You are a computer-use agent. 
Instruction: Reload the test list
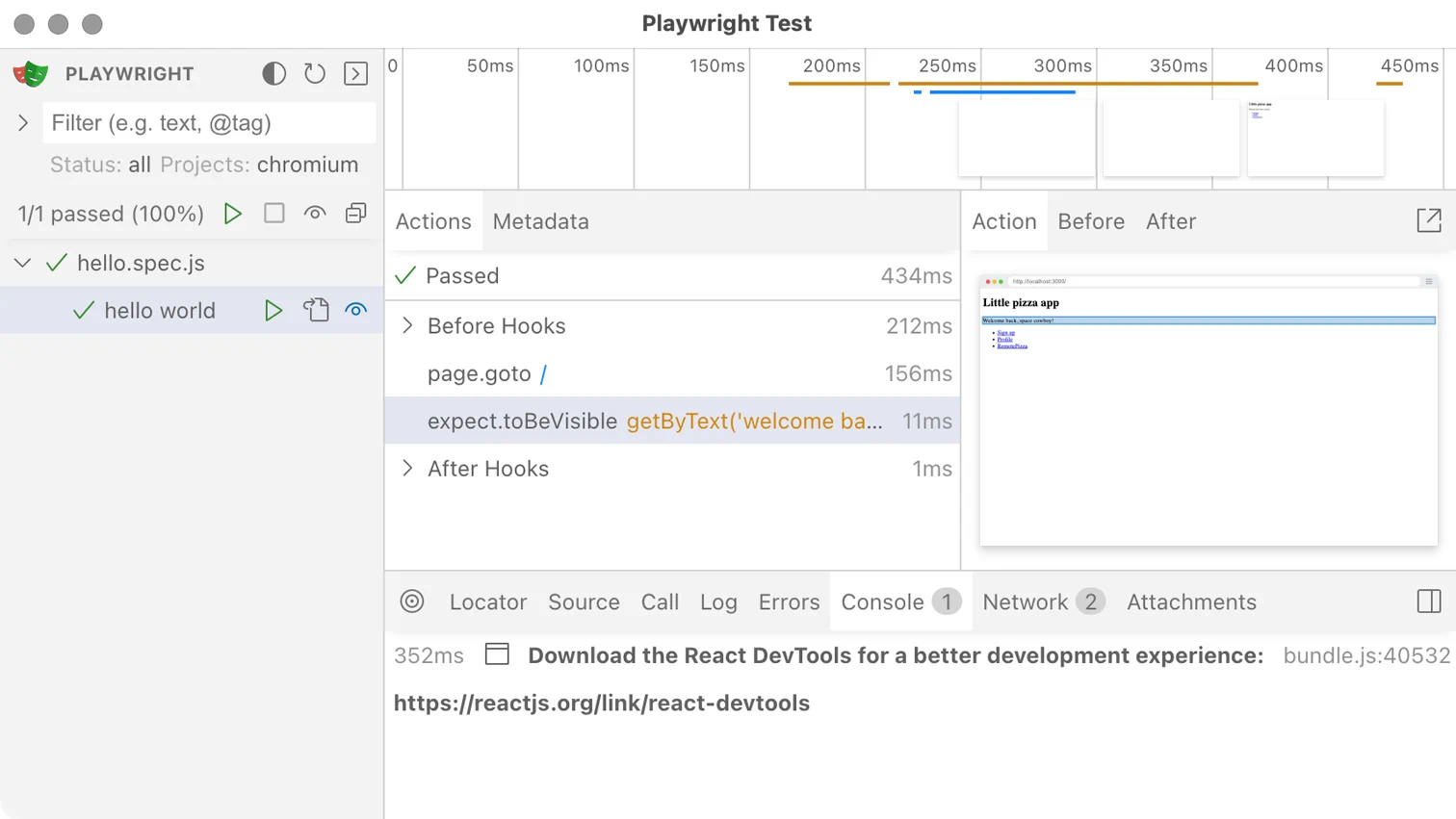coord(315,74)
